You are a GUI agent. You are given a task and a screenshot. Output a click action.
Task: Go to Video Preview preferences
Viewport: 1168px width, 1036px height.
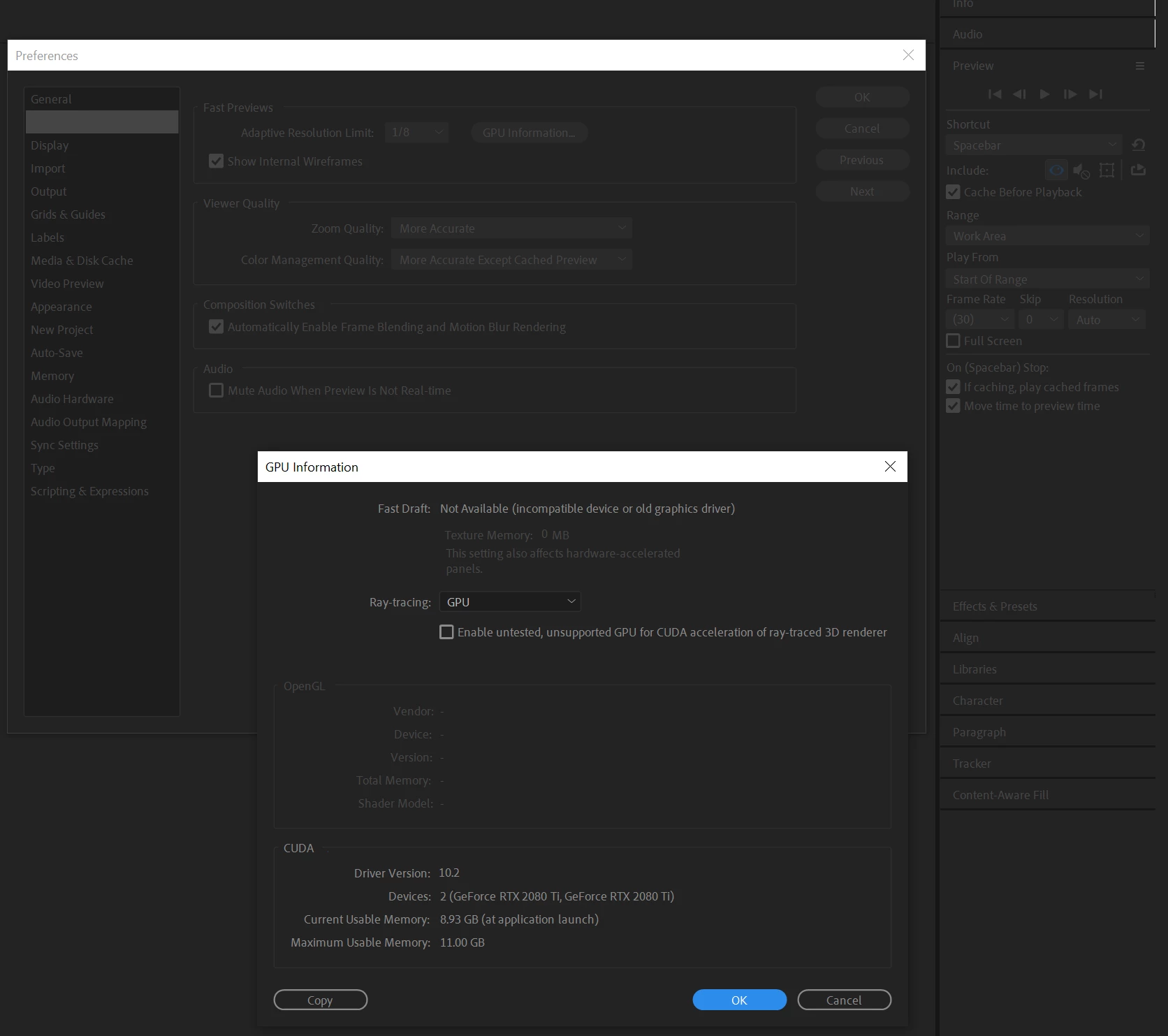coord(102,284)
